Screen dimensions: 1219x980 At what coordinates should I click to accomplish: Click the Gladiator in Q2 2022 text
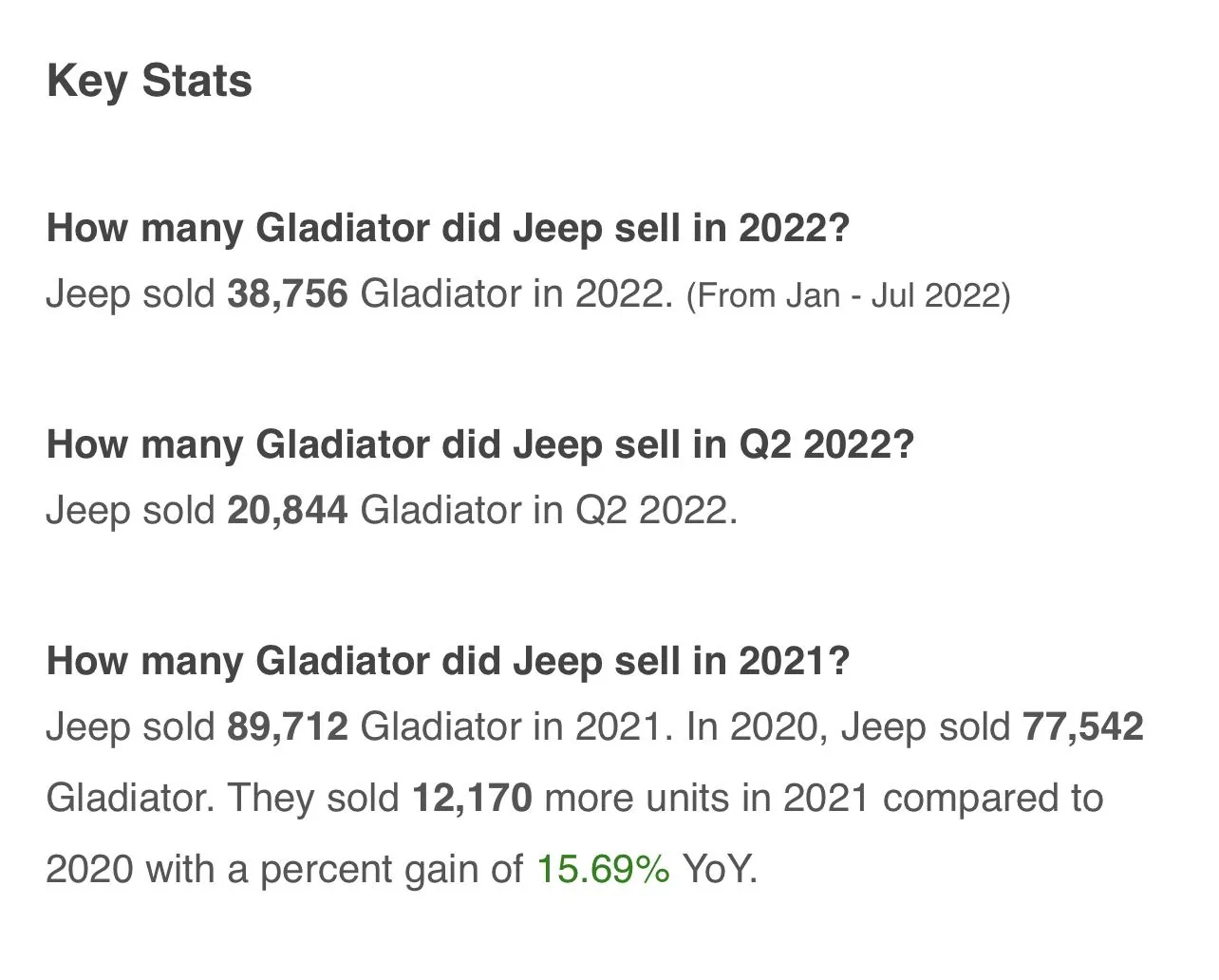(x=549, y=510)
